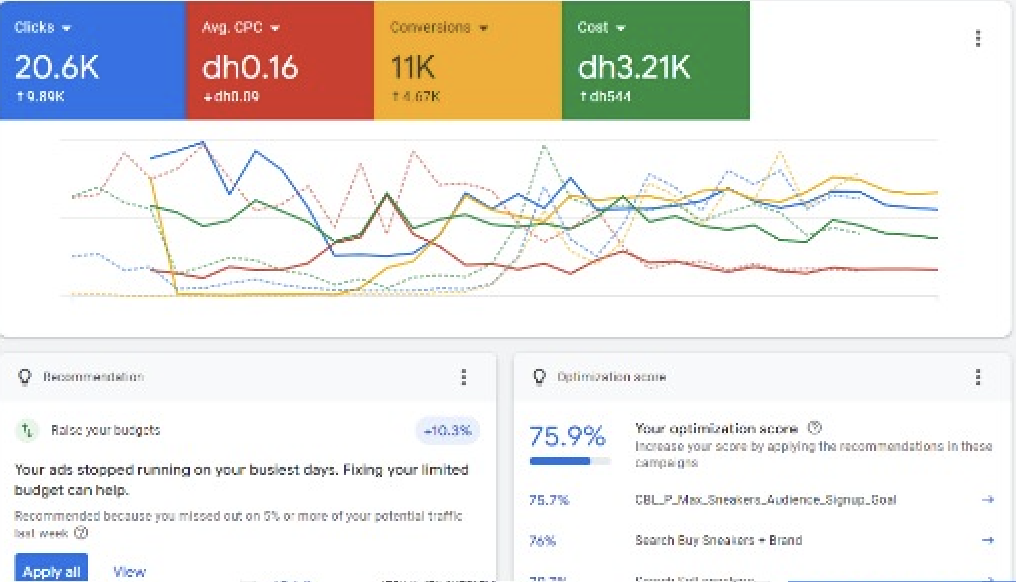The height and width of the screenshot is (582, 1016).
Task: Open arrow for CBL_P_Max_Sneakers_Audience_Signup_Goal campaign
Action: pos(988,499)
